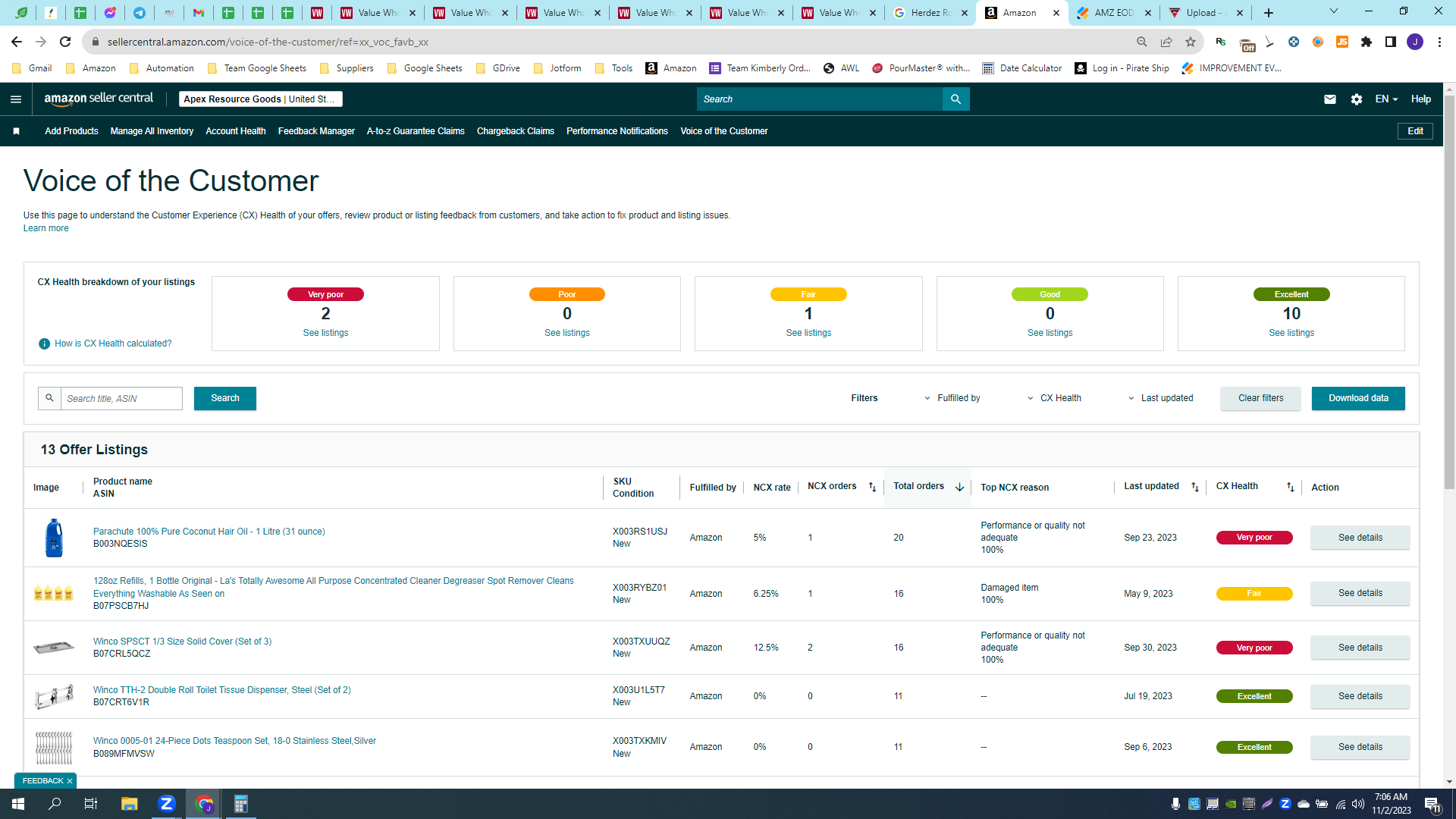Click the Winco teaspoon set product thumbnail
This screenshot has height=819, width=1456.
click(x=54, y=747)
